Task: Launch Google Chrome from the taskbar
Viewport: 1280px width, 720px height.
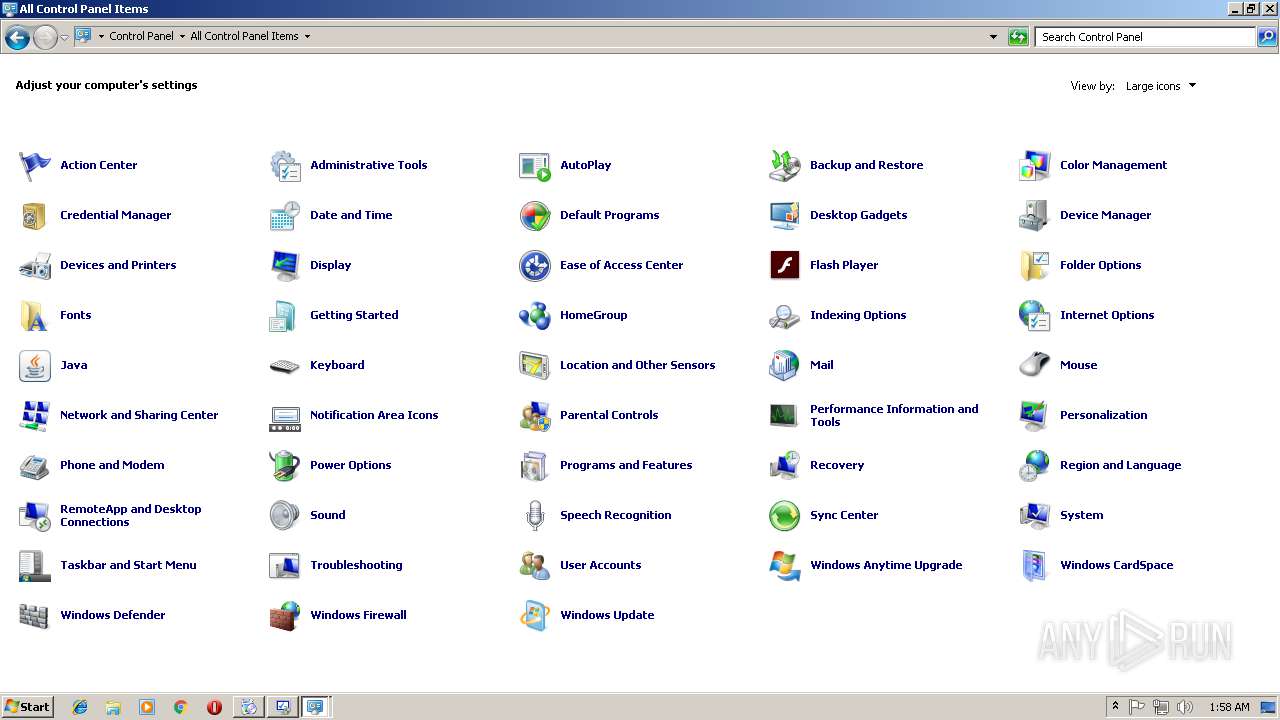Action: 180,707
